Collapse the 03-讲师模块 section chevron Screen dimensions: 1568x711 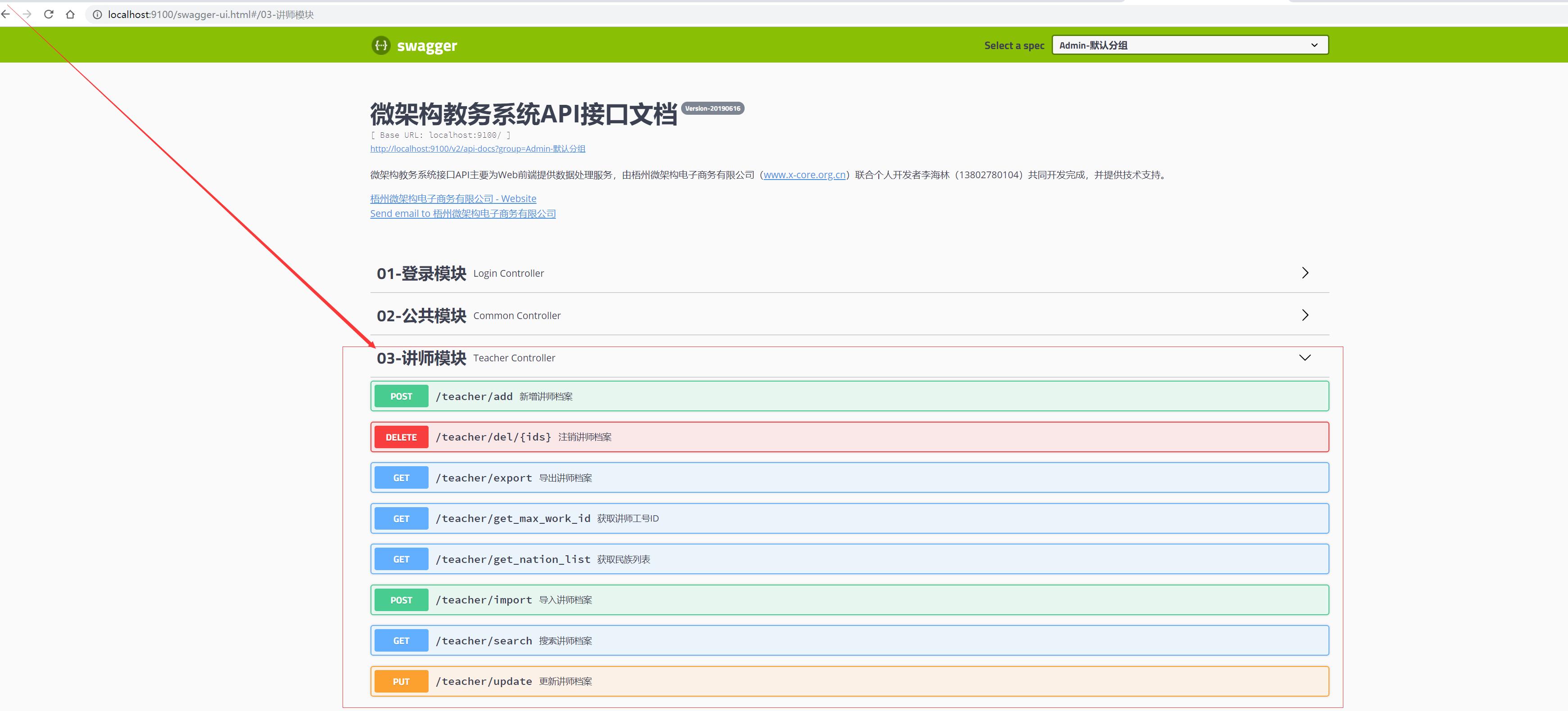point(1305,358)
